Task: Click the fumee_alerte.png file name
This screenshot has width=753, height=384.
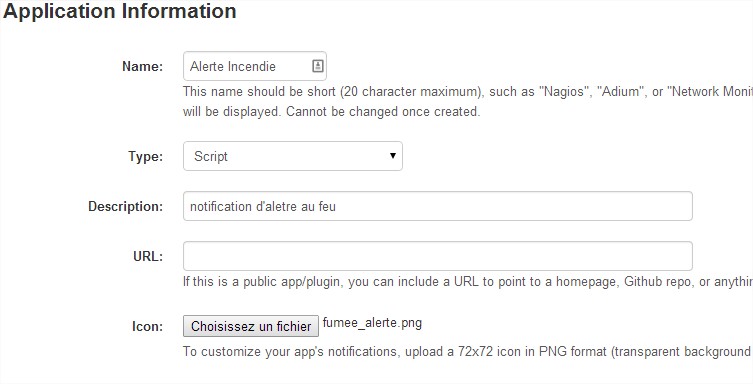Action: click(x=372, y=323)
